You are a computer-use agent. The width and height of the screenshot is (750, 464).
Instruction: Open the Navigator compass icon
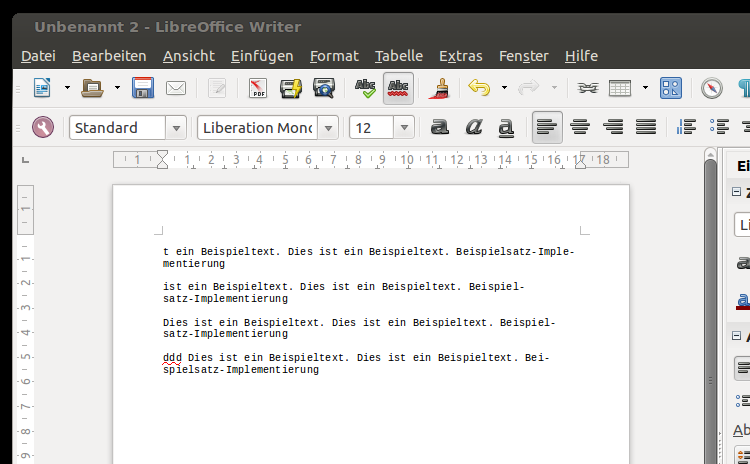(x=712, y=88)
